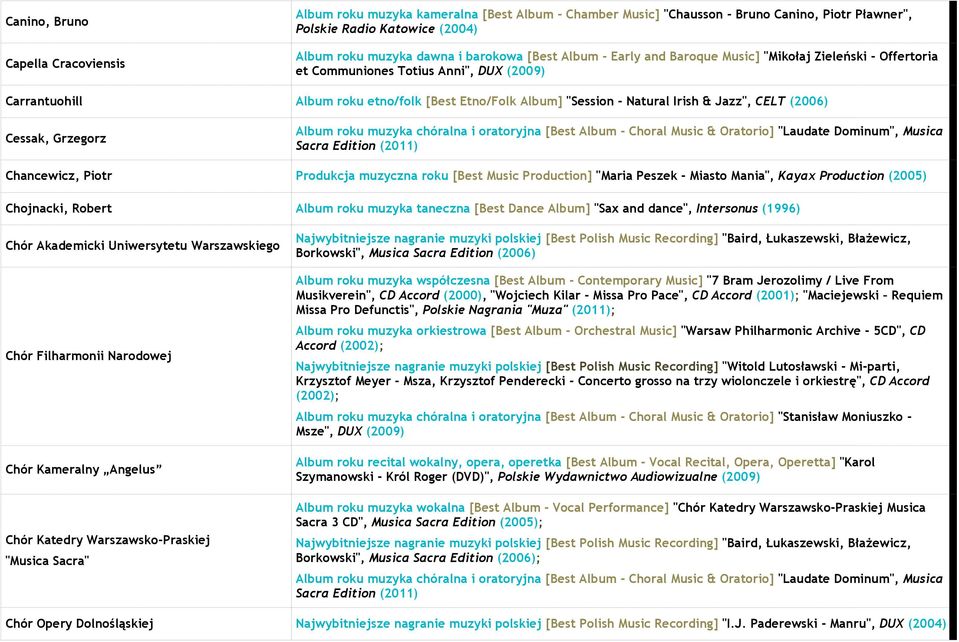
Task: Click title "Warsaw Philharmonic Archive - 5CD"
Action: click(791, 331)
